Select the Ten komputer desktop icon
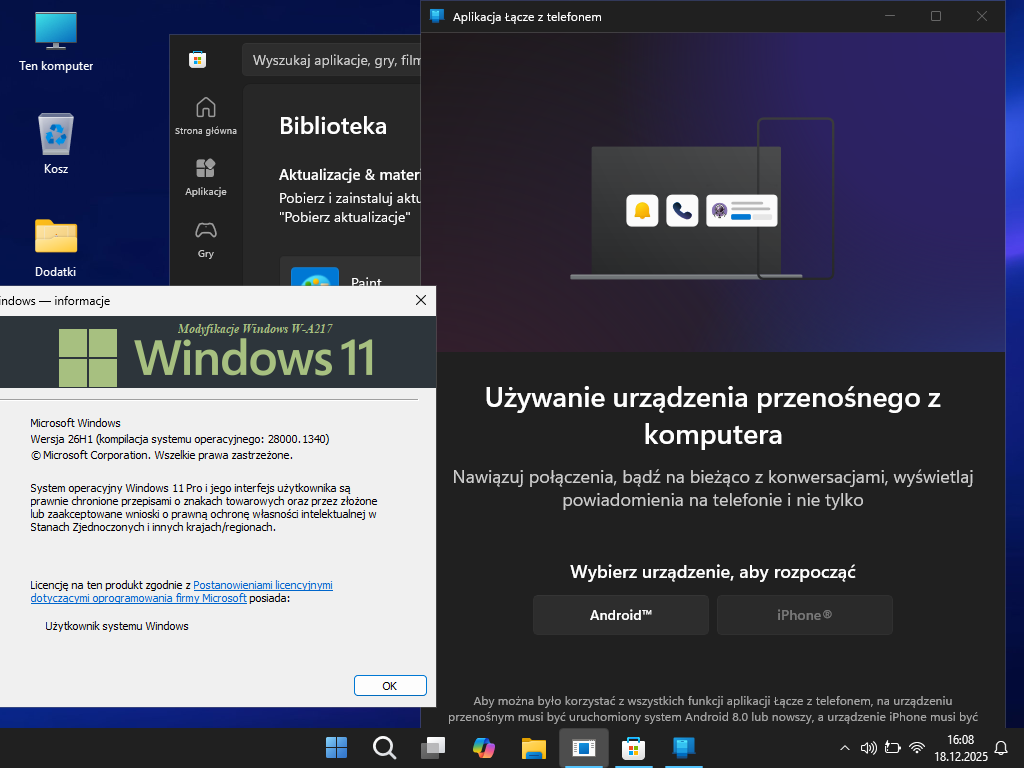1024x768 pixels. point(56,42)
